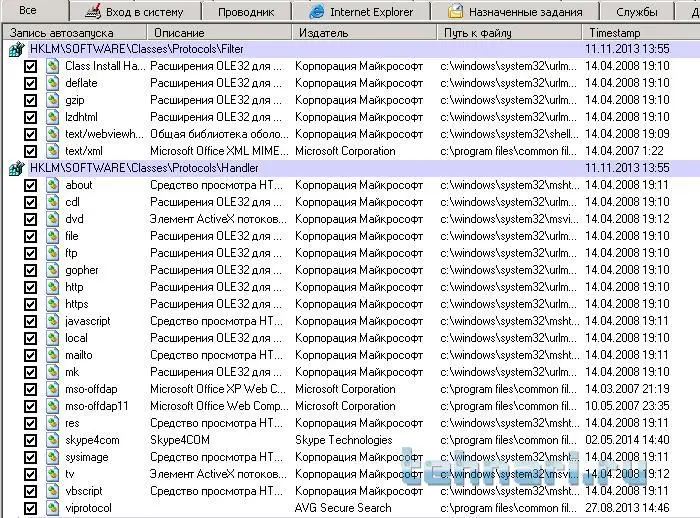This screenshot has width=700, height=518.
Task: Click file icon next to sysimage
Action: click(x=52, y=457)
